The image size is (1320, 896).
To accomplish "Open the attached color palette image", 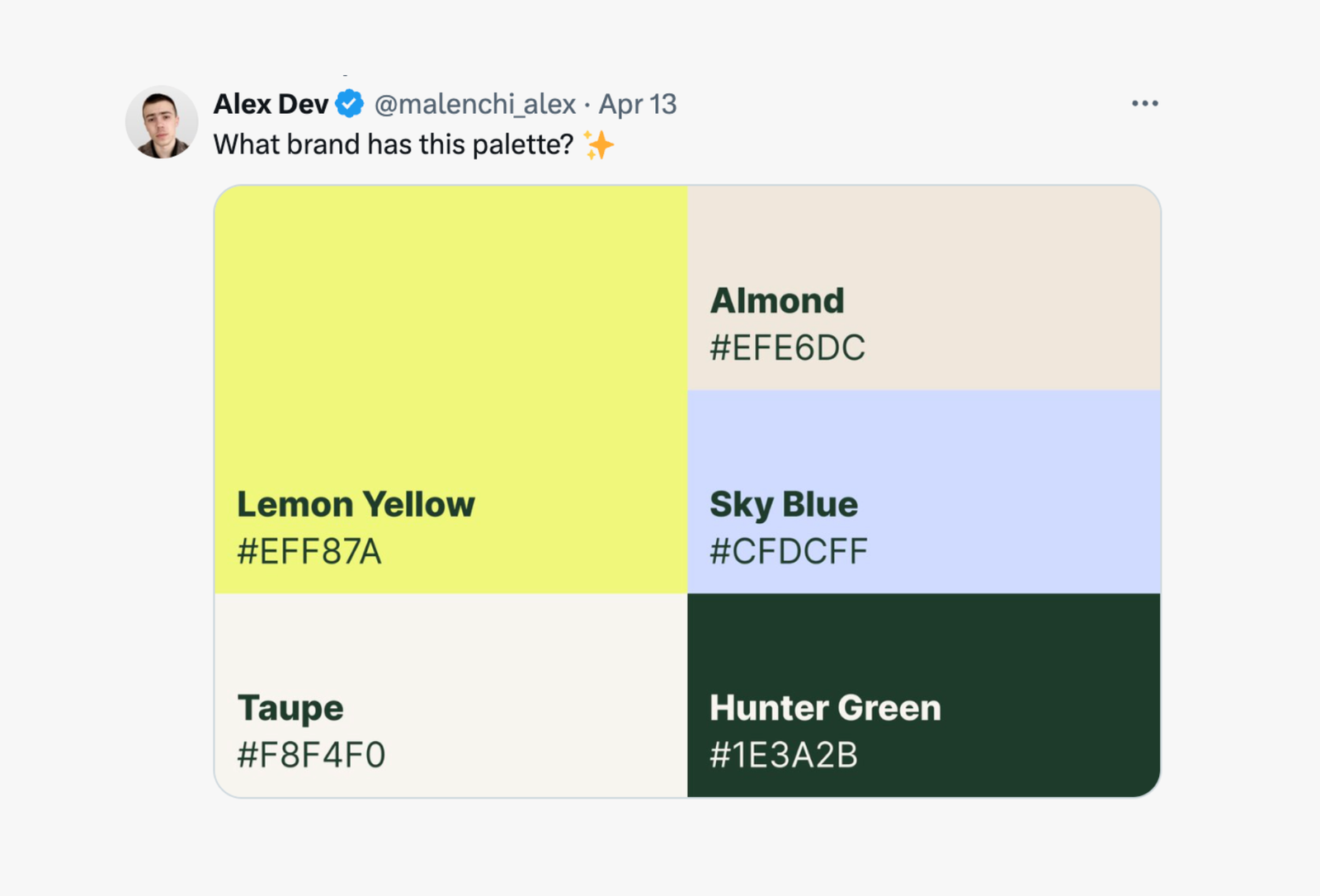I will (x=687, y=490).
